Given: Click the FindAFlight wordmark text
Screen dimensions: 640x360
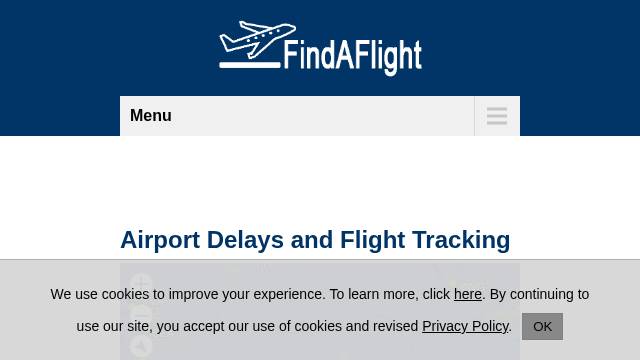Looking at the screenshot, I should (x=353, y=56).
